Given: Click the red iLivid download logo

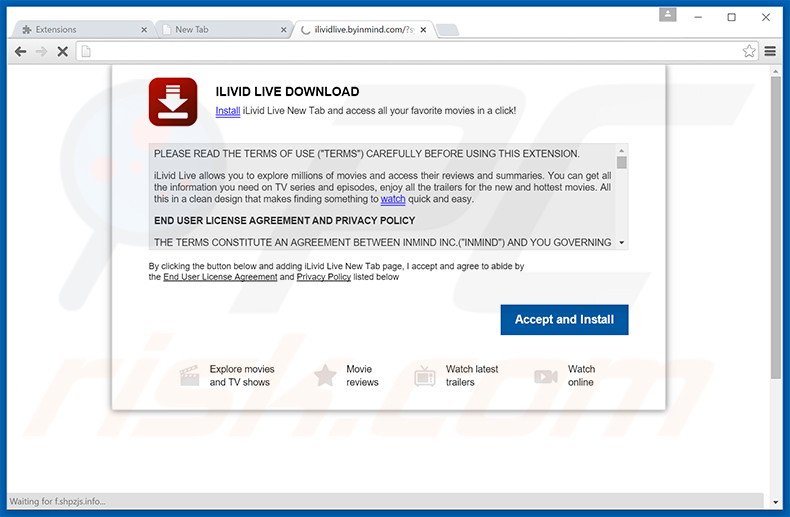Looking at the screenshot, I should (173, 102).
